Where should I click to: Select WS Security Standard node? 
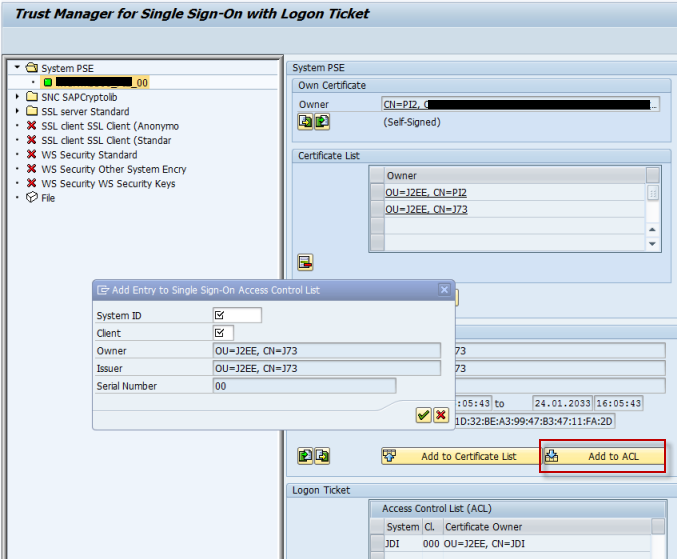pos(89,155)
